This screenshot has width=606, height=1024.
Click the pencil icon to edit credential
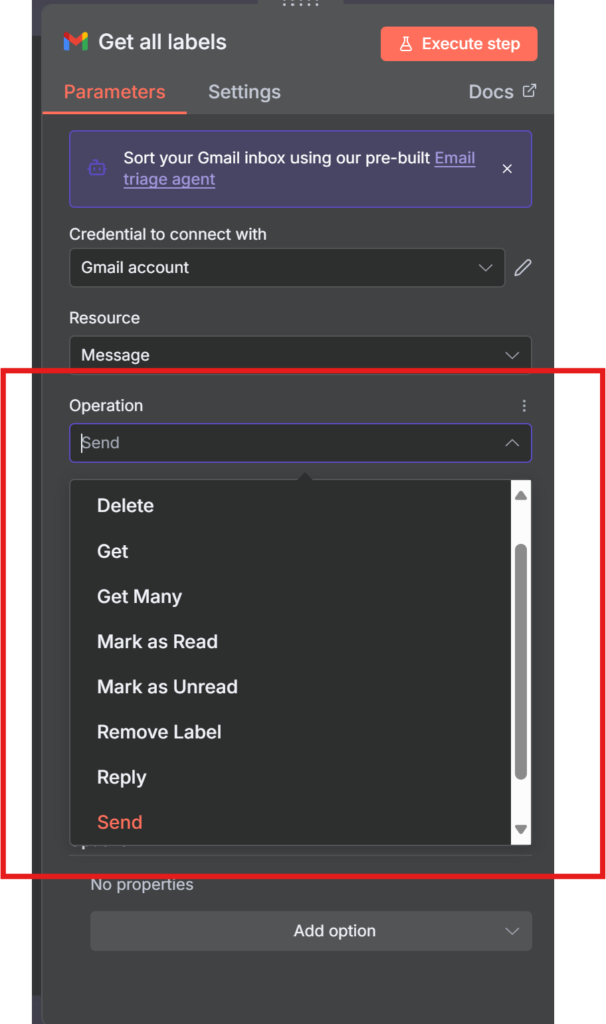(x=523, y=268)
